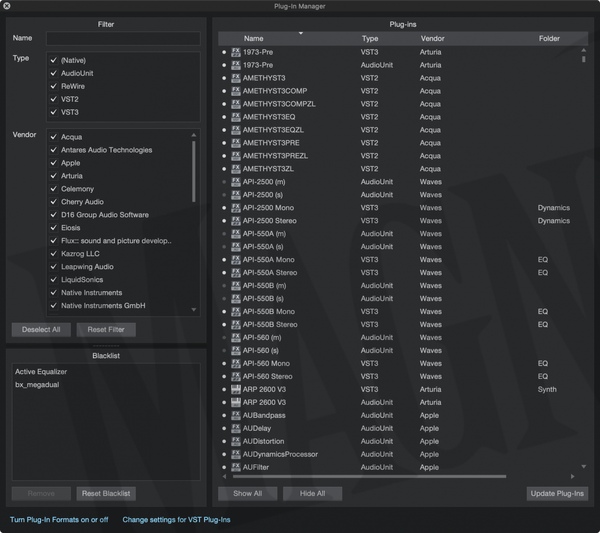Select bx_megadual in the Blacklist
This screenshot has height=533, width=600.
click(x=35, y=385)
